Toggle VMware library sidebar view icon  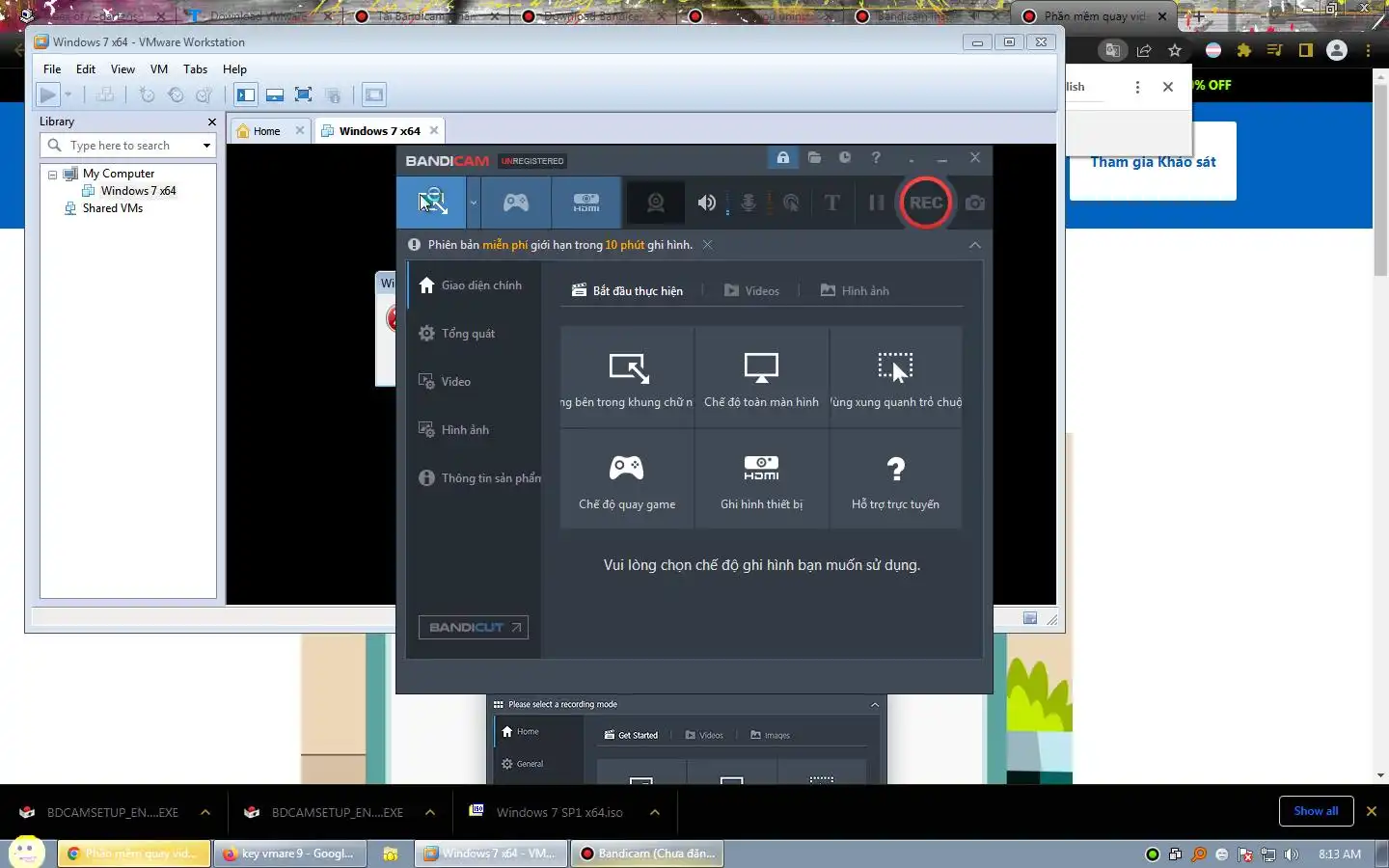point(246,95)
